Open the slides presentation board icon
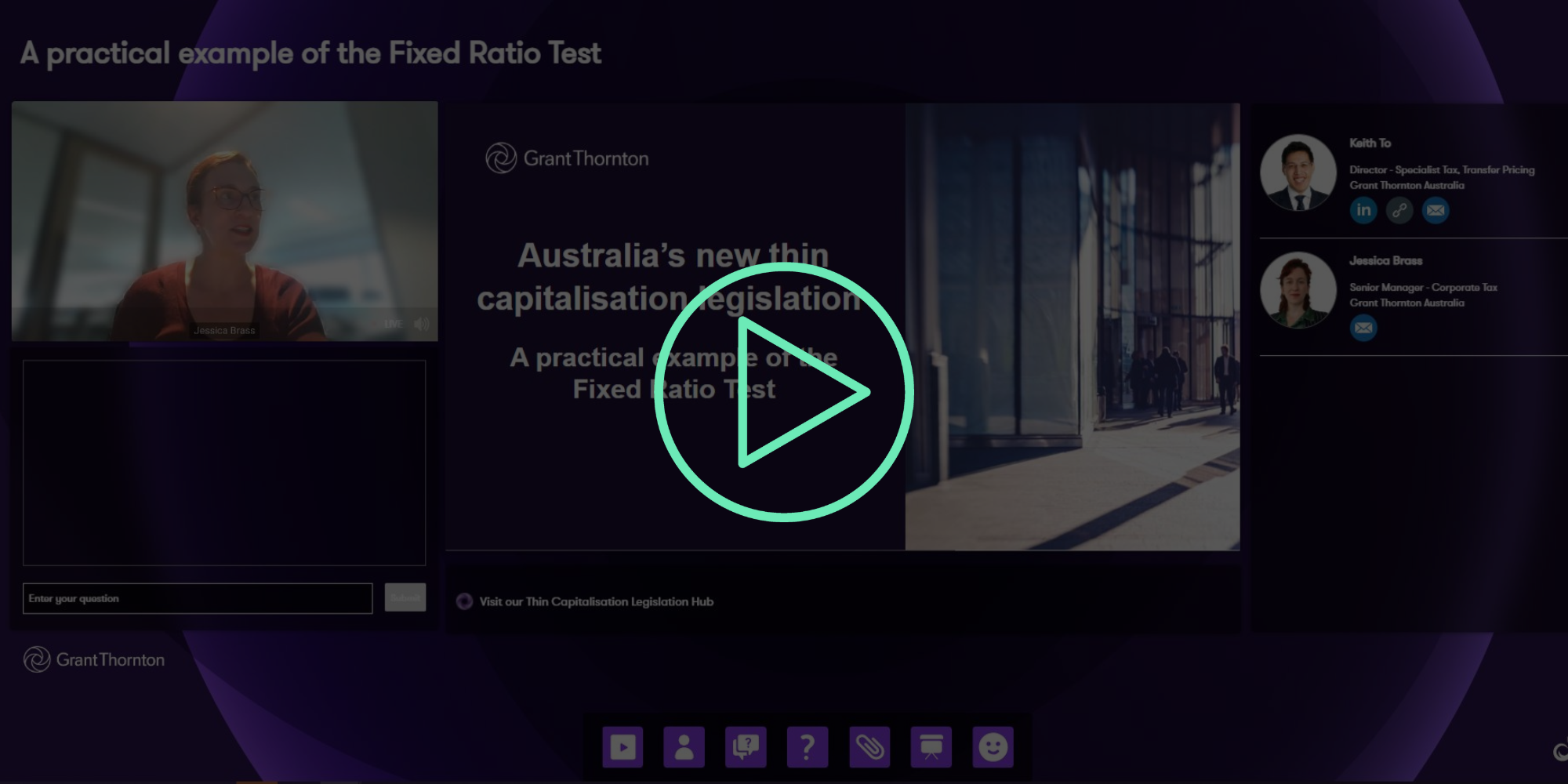This screenshot has width=1568, height=784. click(x=931, y=747)
